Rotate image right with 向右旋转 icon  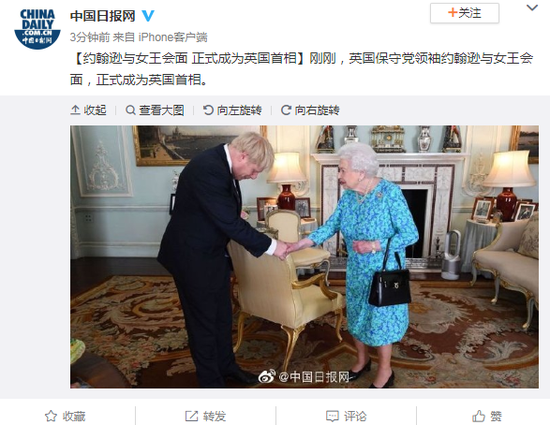coord(286,110)
